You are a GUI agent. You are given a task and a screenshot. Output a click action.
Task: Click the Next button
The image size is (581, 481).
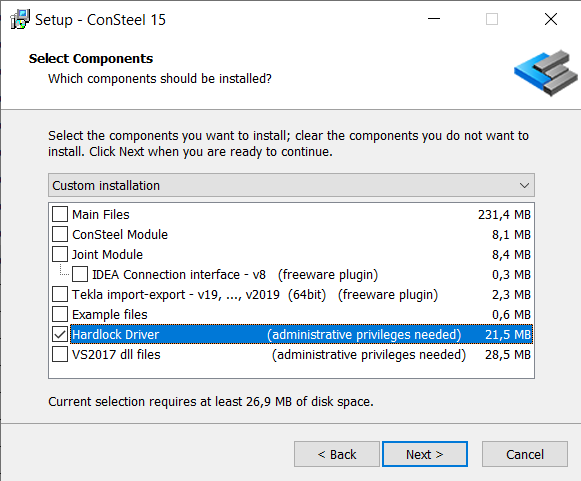pyautogui.click(x=425, y=454)
